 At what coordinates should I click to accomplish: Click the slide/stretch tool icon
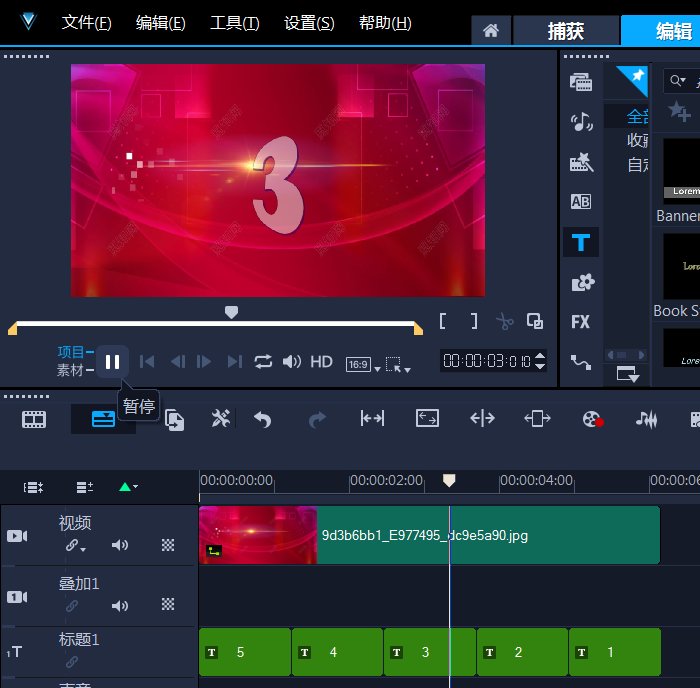tap(482, 419)
